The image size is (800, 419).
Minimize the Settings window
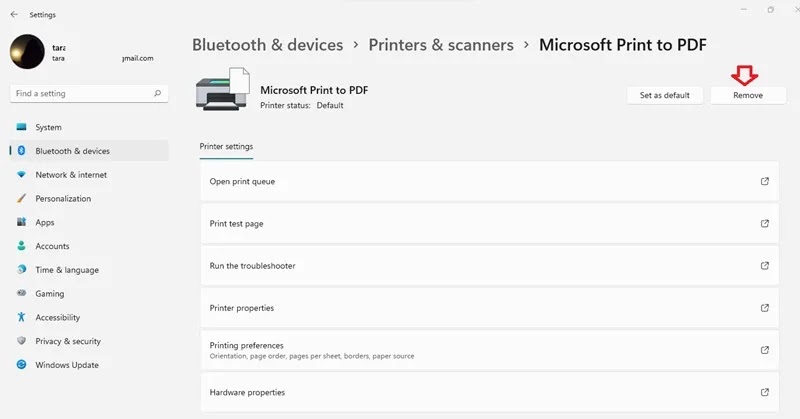click(744, 9)
